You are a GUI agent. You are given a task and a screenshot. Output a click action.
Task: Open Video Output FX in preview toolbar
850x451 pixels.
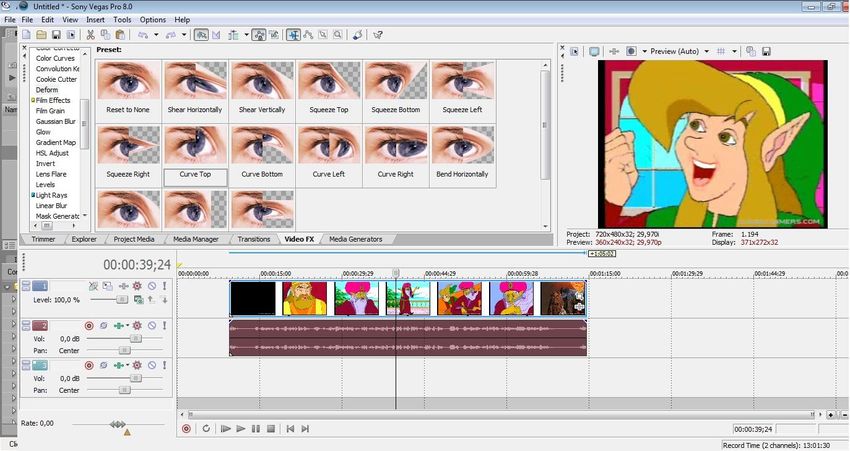pyautogui.click(x=614, y=51)
